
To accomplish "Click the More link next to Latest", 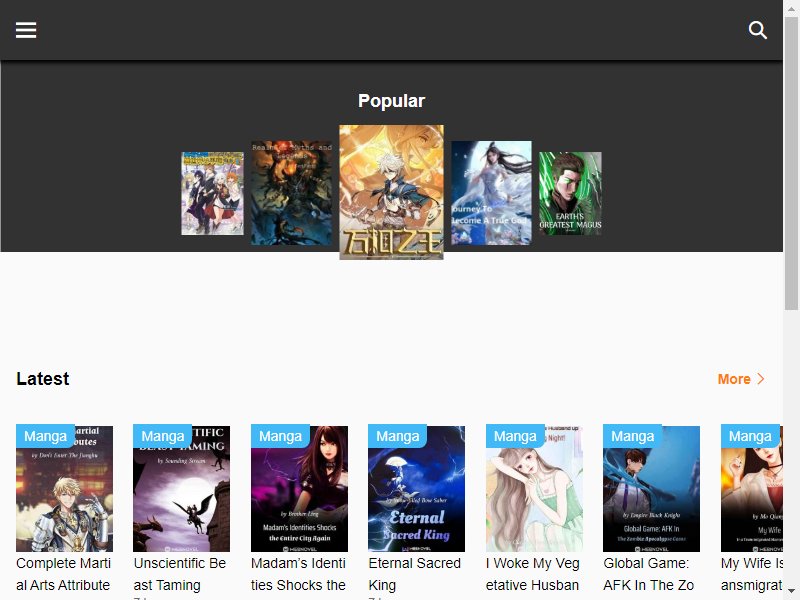I will [734, 379].
